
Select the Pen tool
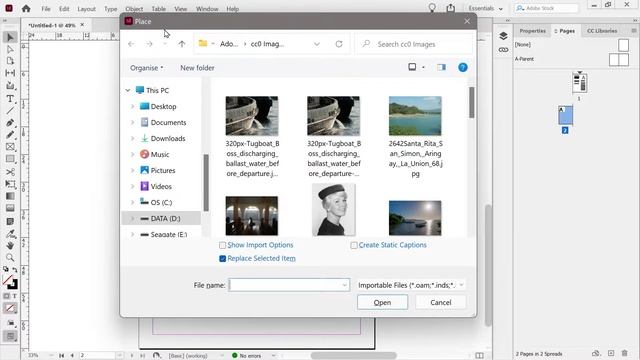10,123
